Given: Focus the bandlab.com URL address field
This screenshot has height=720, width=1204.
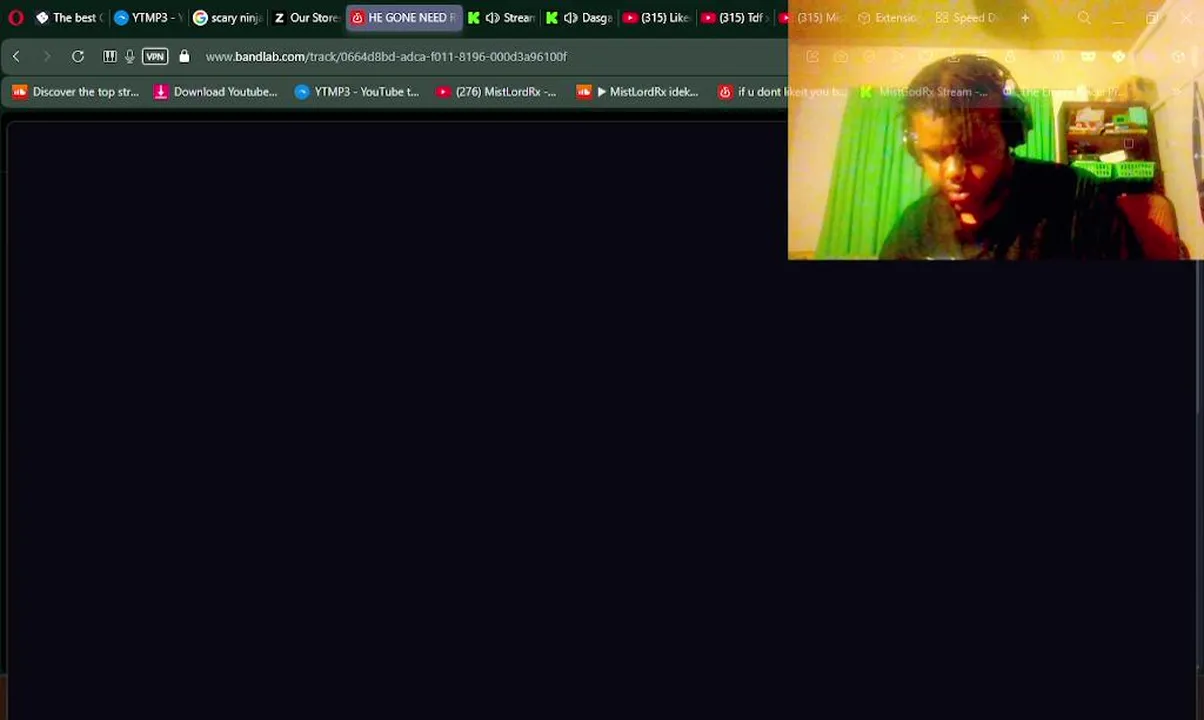Looking at the screenshot, I should [386, 57].
